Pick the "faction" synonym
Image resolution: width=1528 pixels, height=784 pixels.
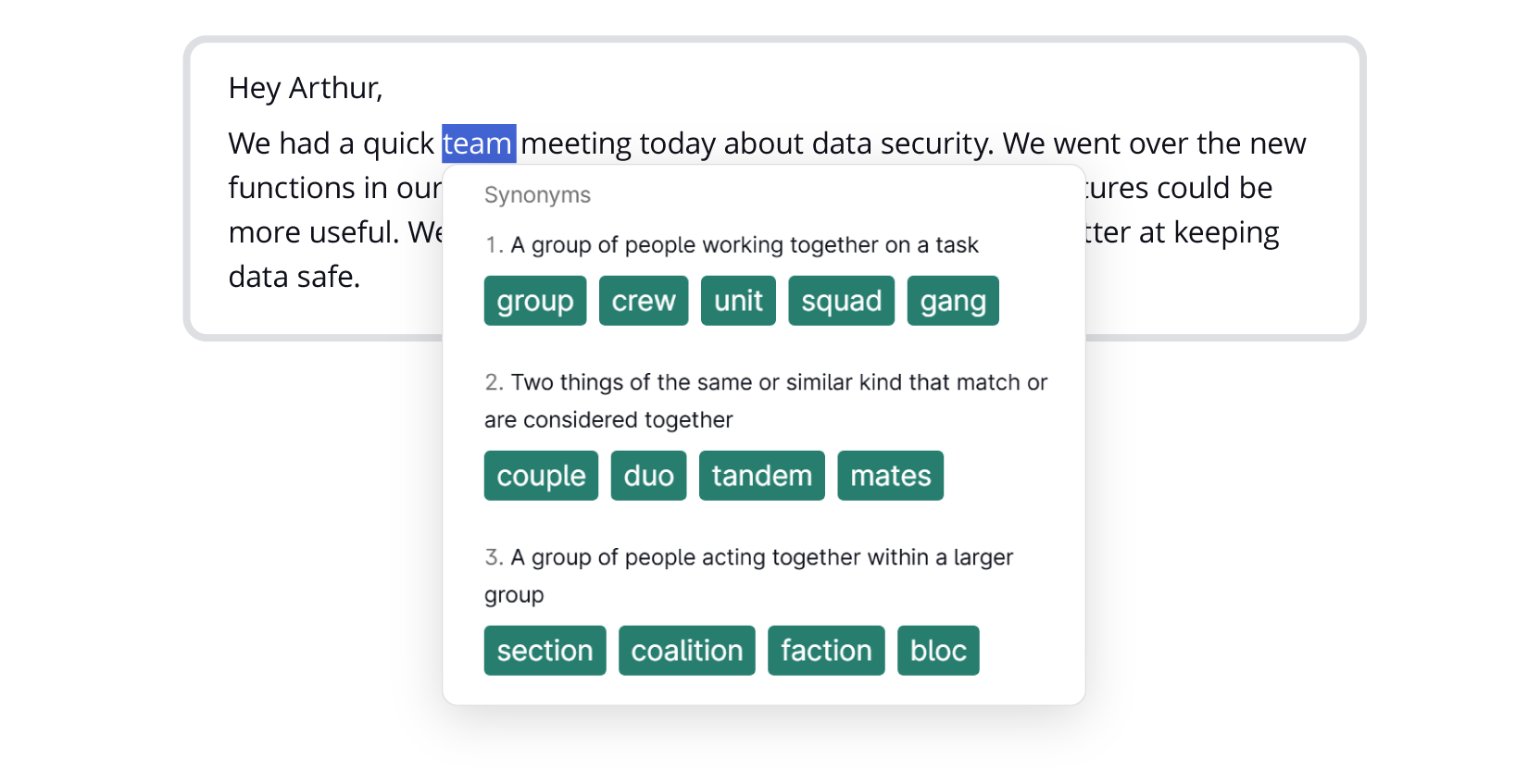point(826,651)
